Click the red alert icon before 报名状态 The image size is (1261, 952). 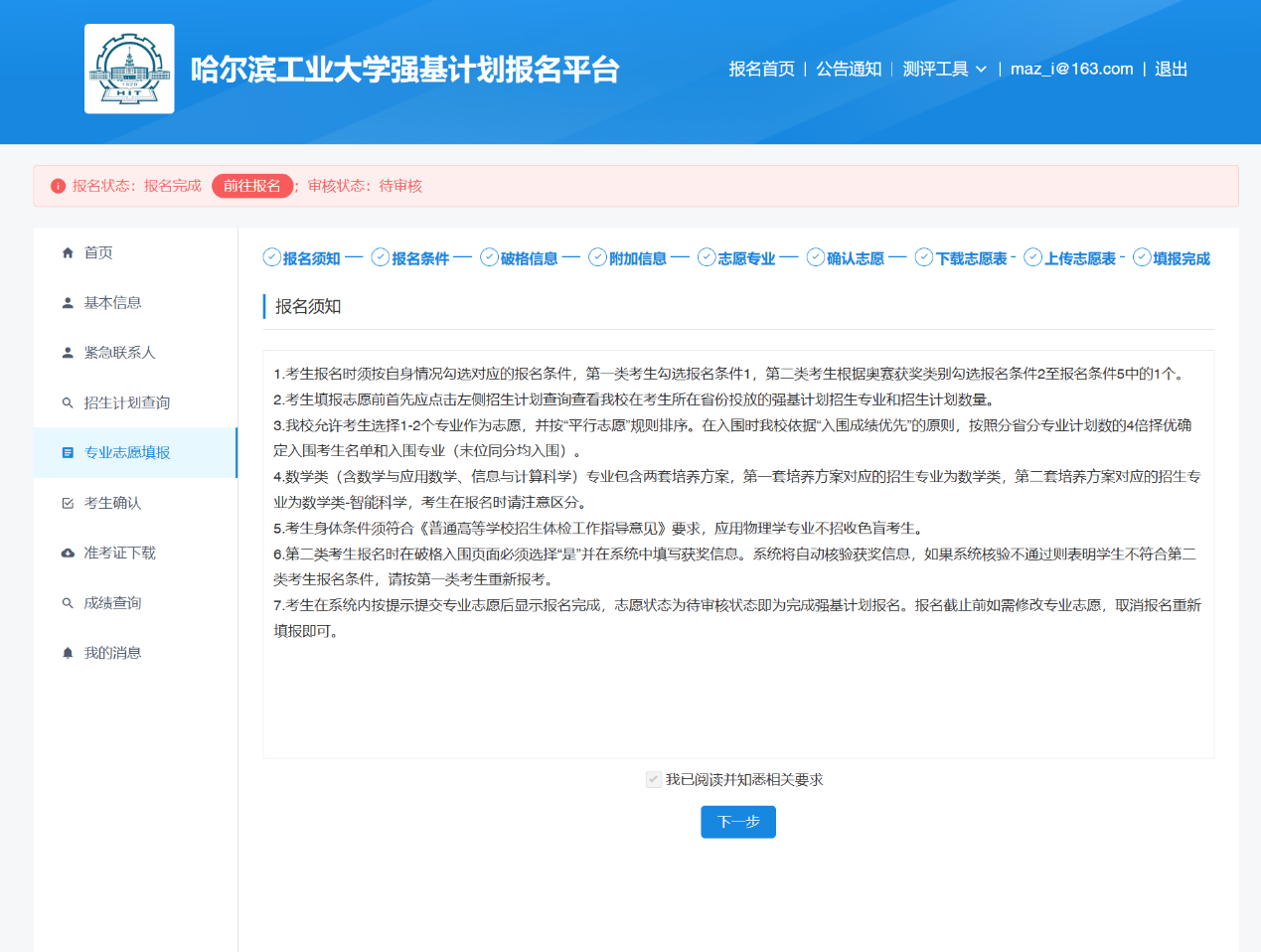(x=58, y=186)
